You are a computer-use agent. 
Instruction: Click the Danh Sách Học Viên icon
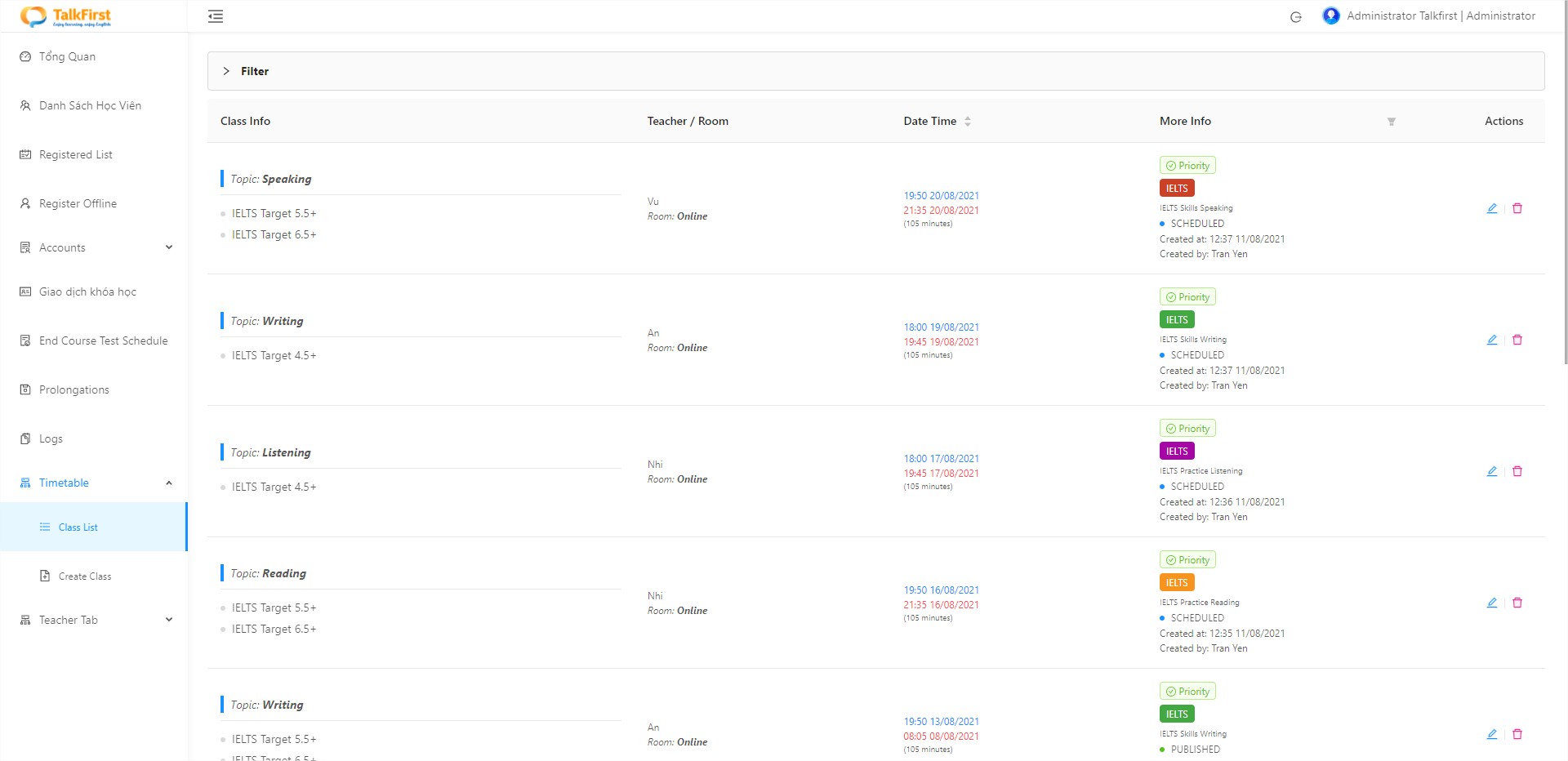[25, 105]
